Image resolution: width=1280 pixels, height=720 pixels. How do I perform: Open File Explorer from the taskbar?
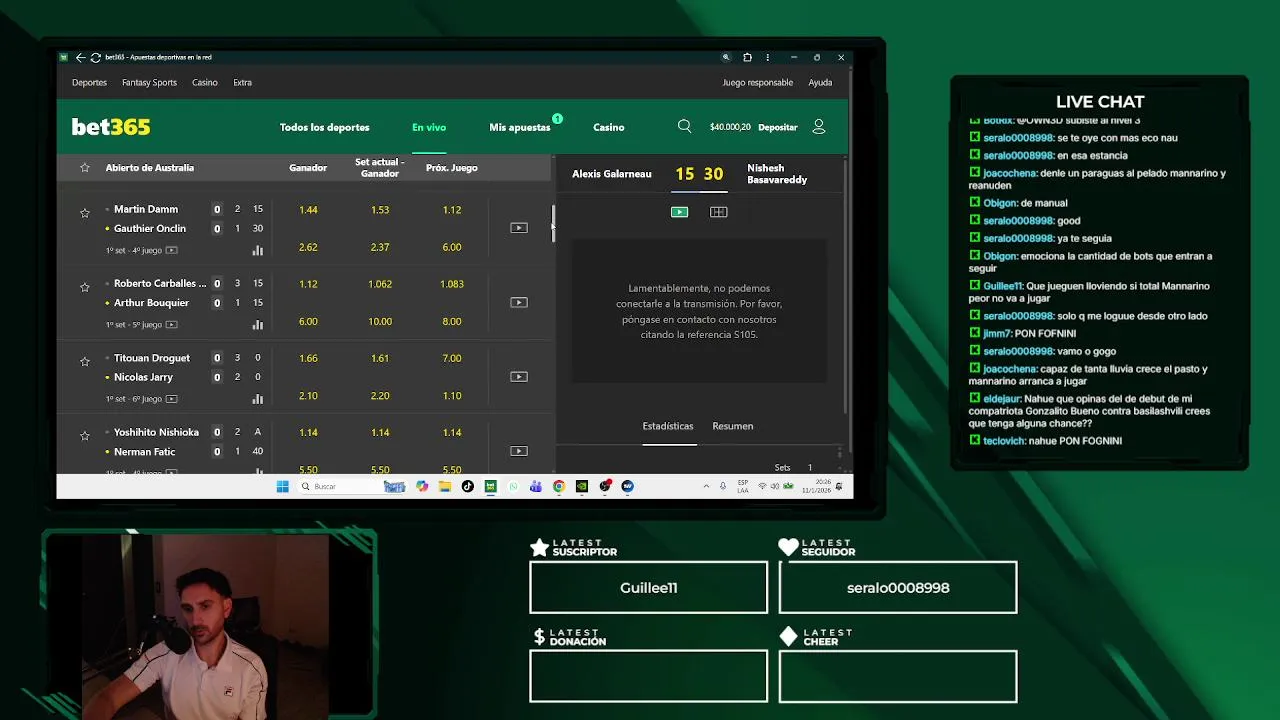pos(445,487)
